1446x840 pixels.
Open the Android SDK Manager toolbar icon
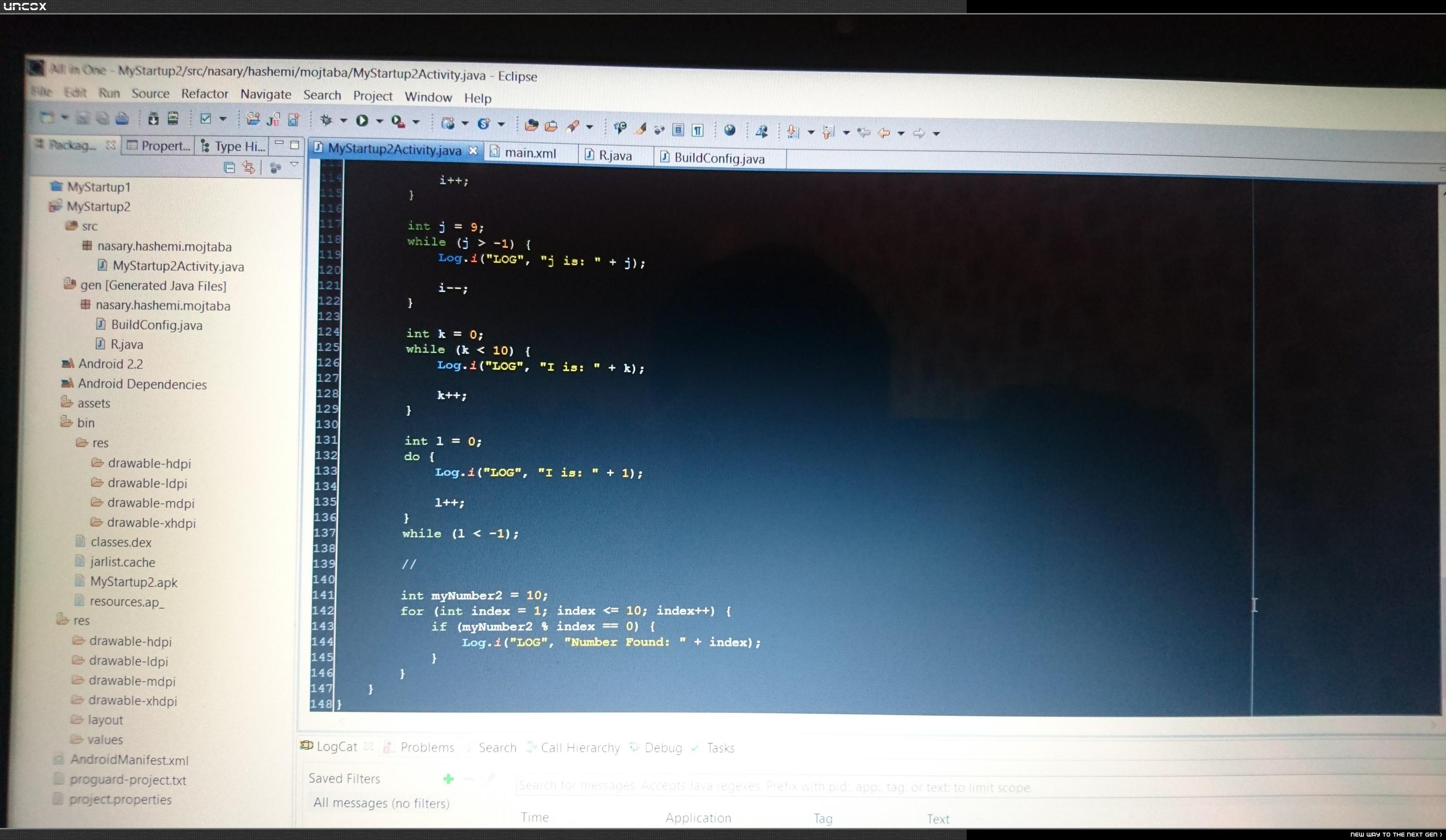153,118
